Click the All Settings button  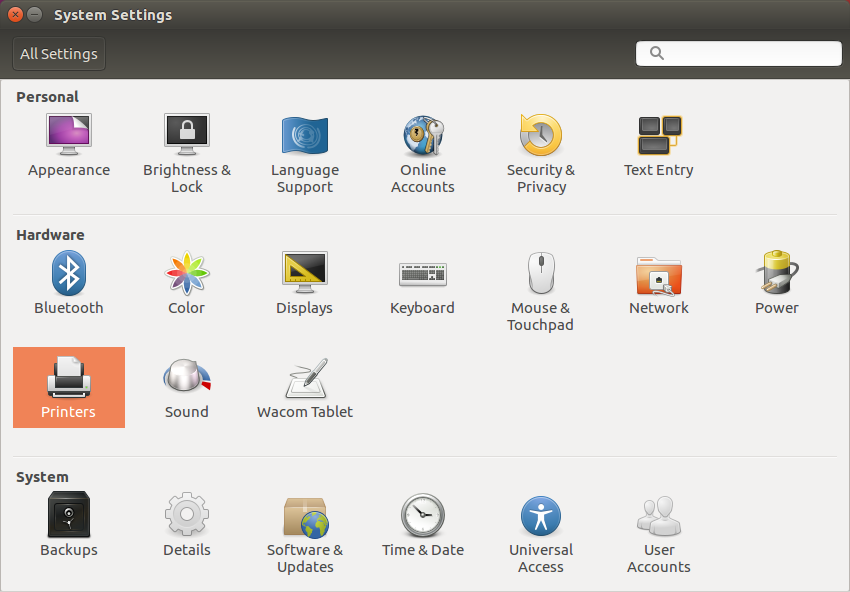[x=58, y=53]
